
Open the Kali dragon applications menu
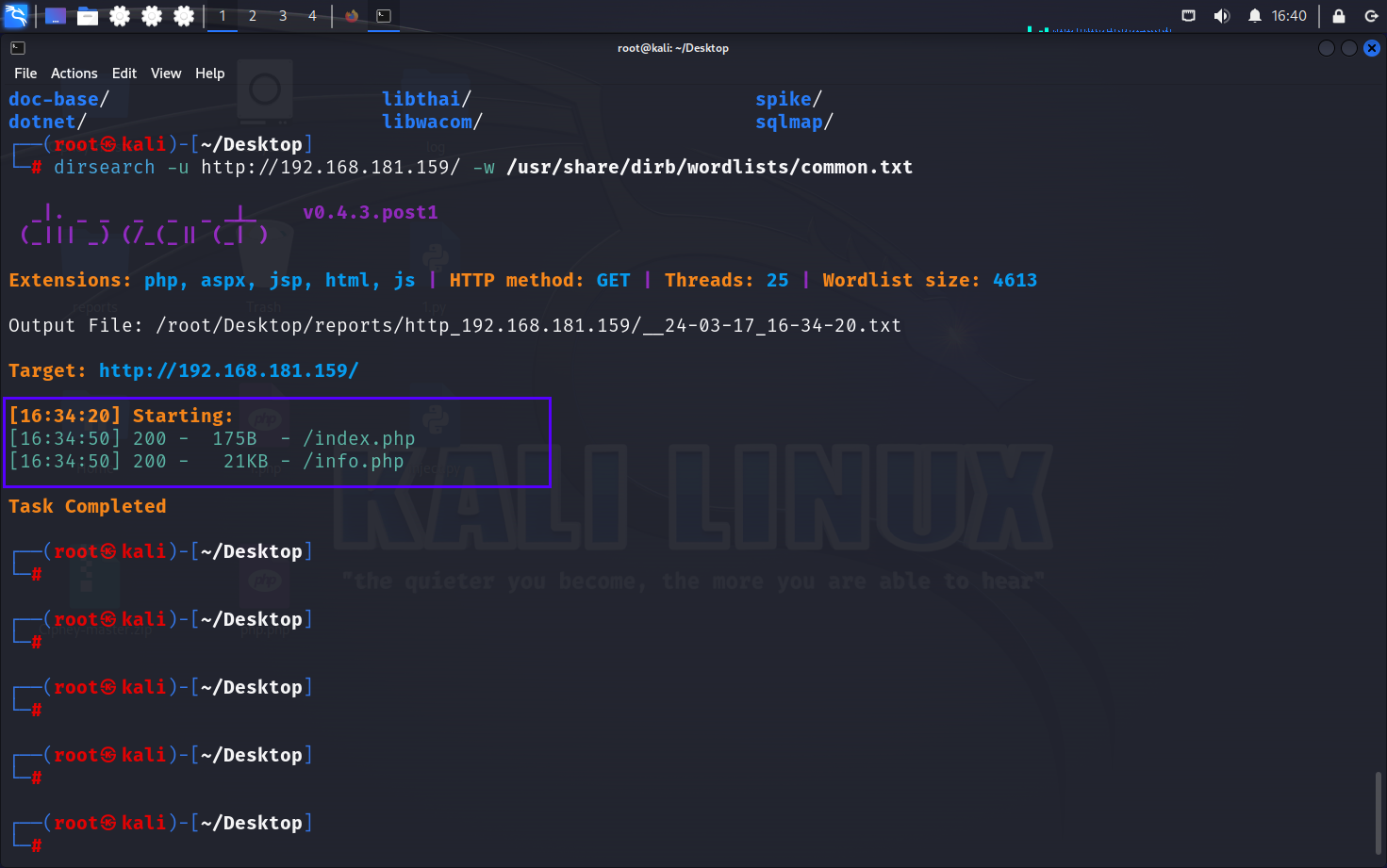pos(16,16)
